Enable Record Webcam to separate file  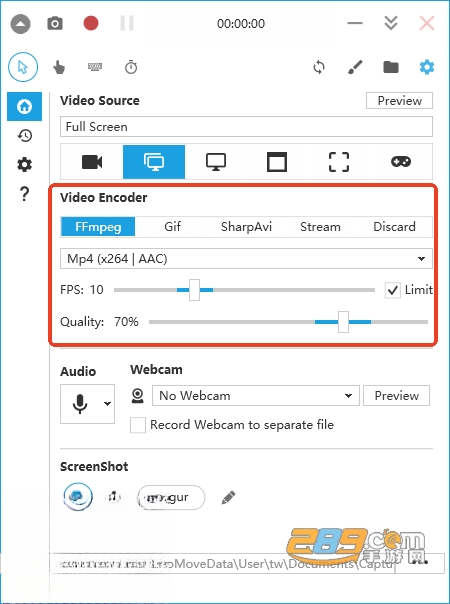click(x=138, y=425)
